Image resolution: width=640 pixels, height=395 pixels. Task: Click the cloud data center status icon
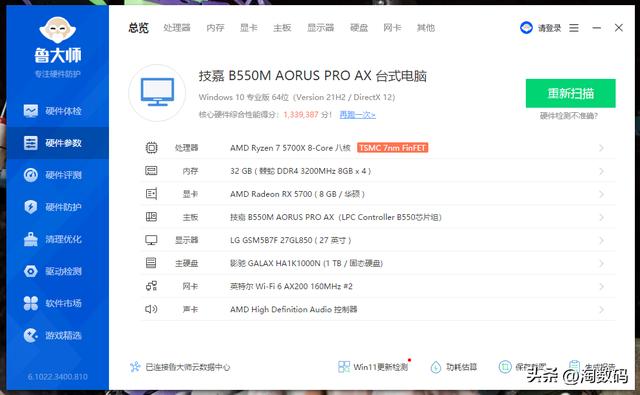pos(135,366)
